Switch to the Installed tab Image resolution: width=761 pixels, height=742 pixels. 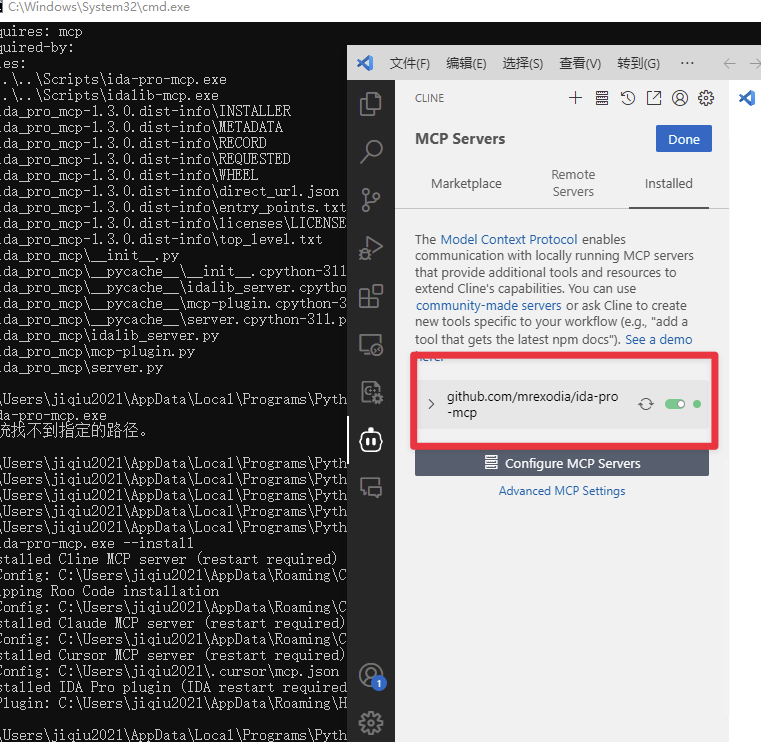click(668, 183)
